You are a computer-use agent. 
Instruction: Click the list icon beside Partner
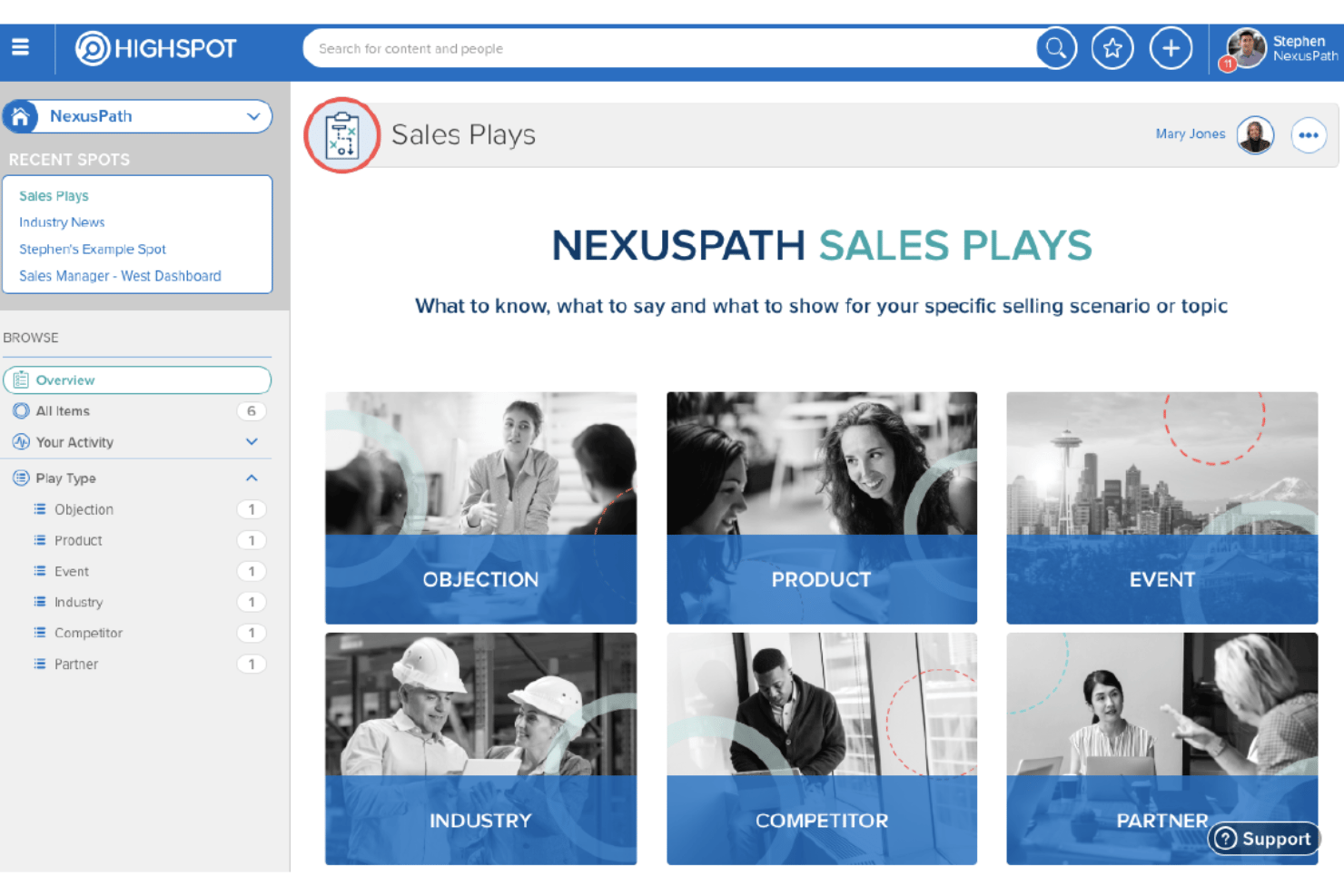40,664
